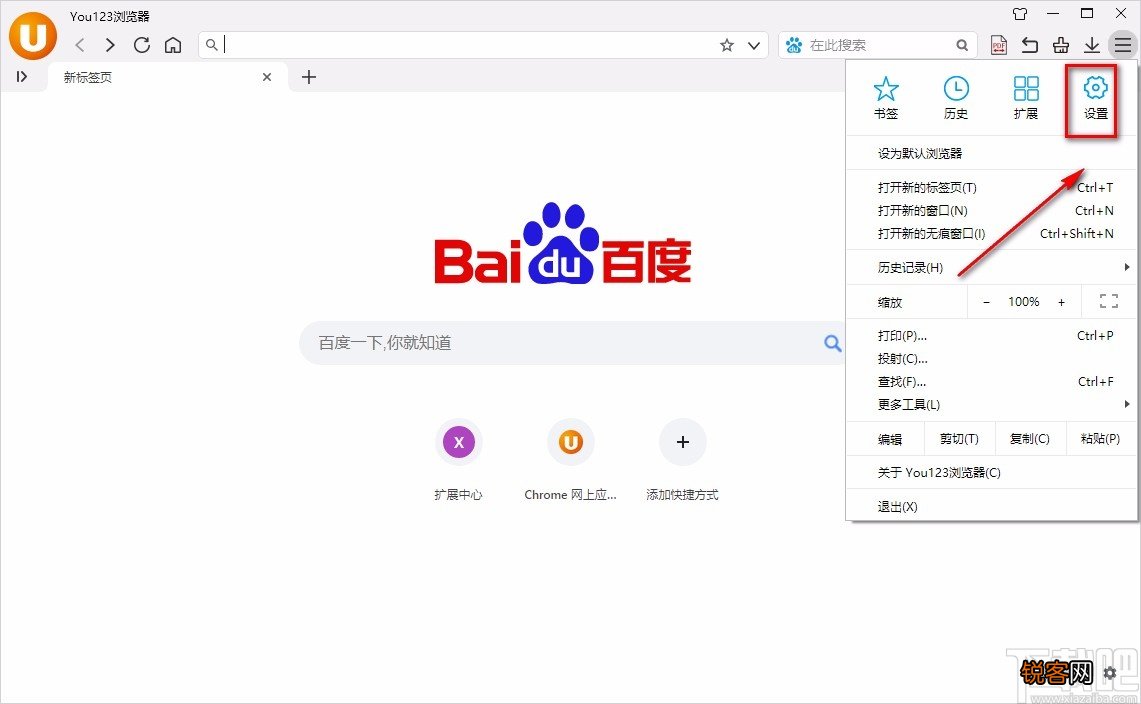1141x704 pixels.
Task: Click the Baidu logo image
Action: coord(562,244)
